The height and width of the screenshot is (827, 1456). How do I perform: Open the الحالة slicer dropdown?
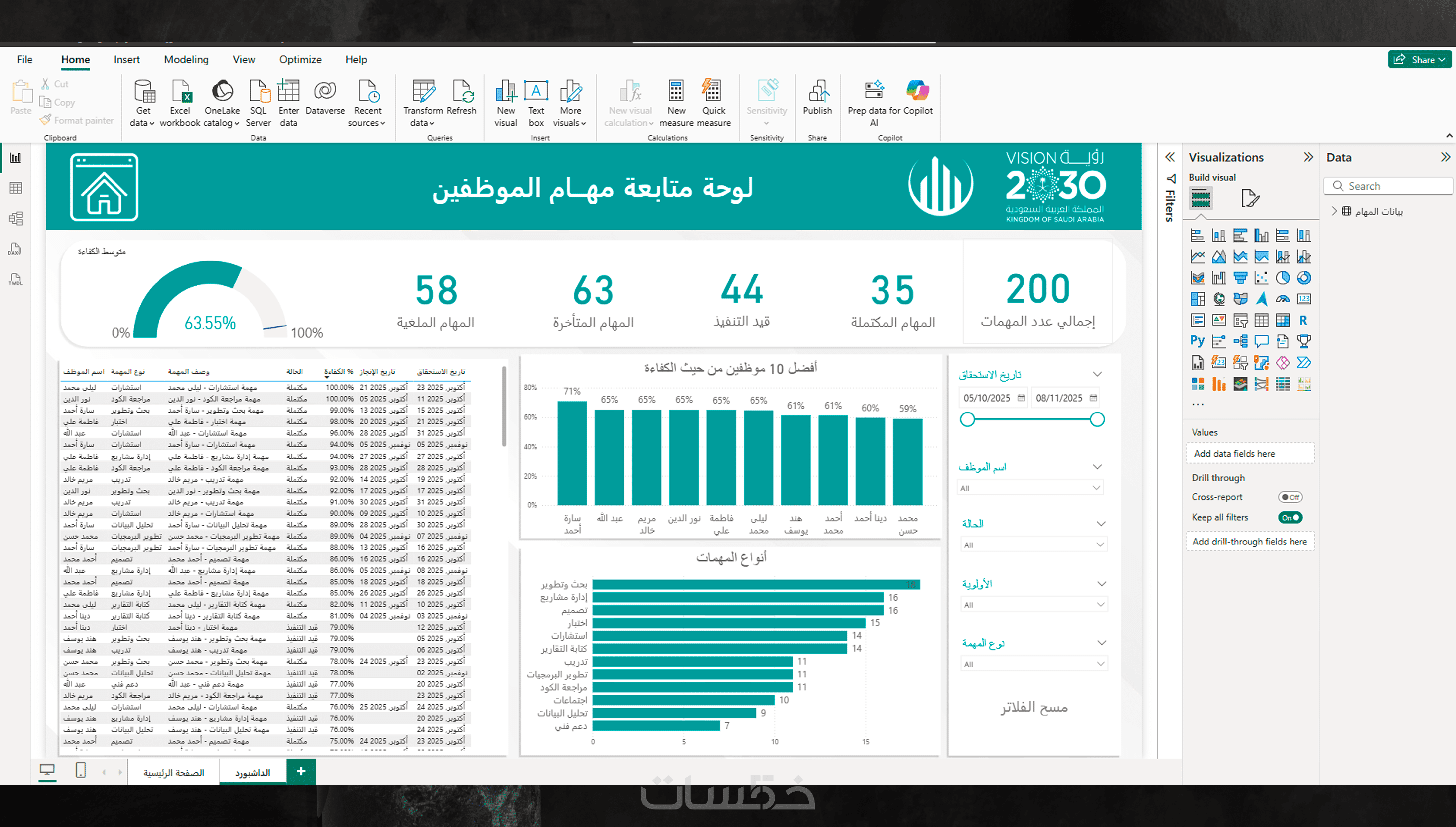(1033, 545)
